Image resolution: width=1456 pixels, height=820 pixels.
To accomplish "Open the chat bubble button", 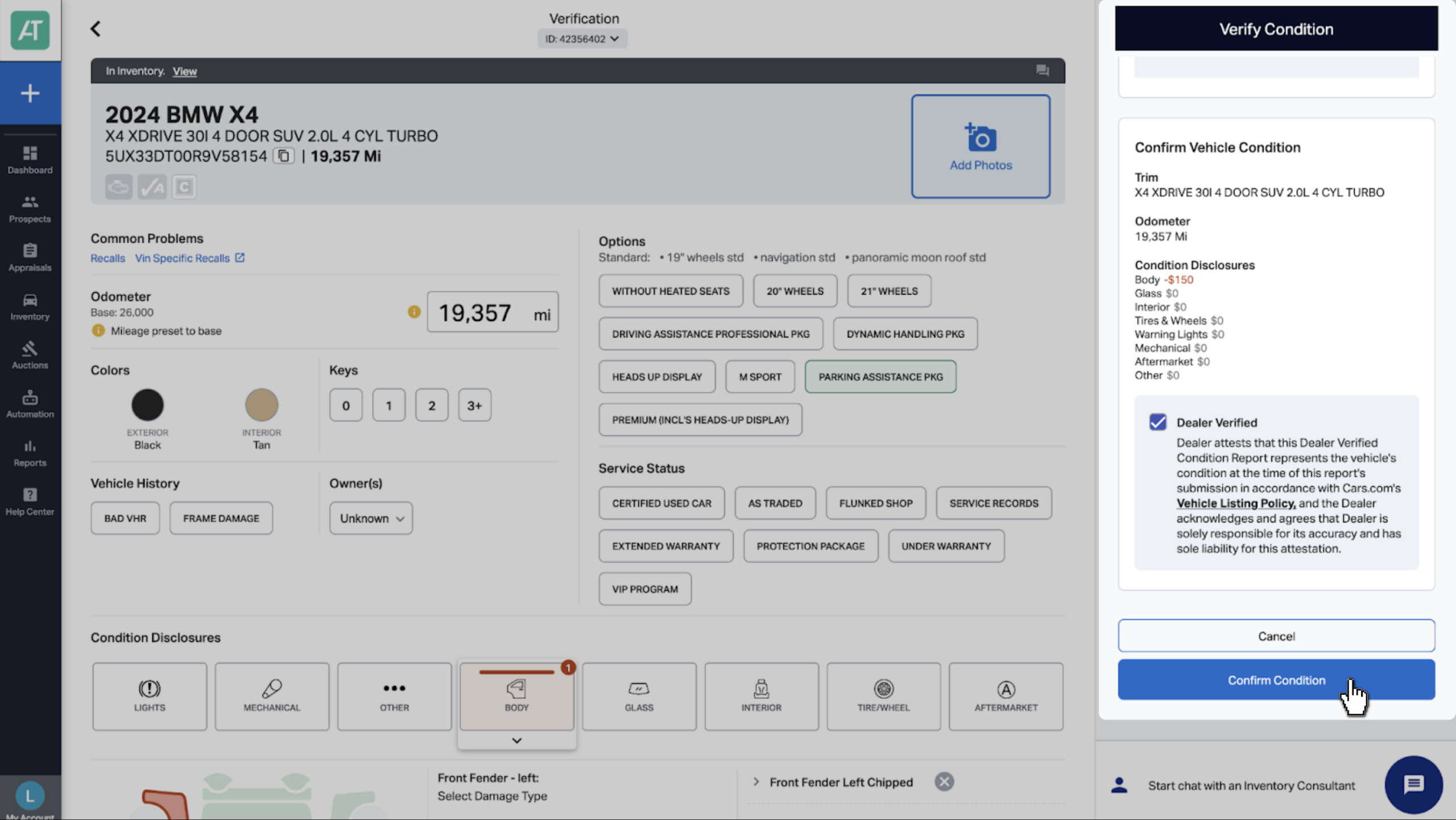I will coord(1413,785).
